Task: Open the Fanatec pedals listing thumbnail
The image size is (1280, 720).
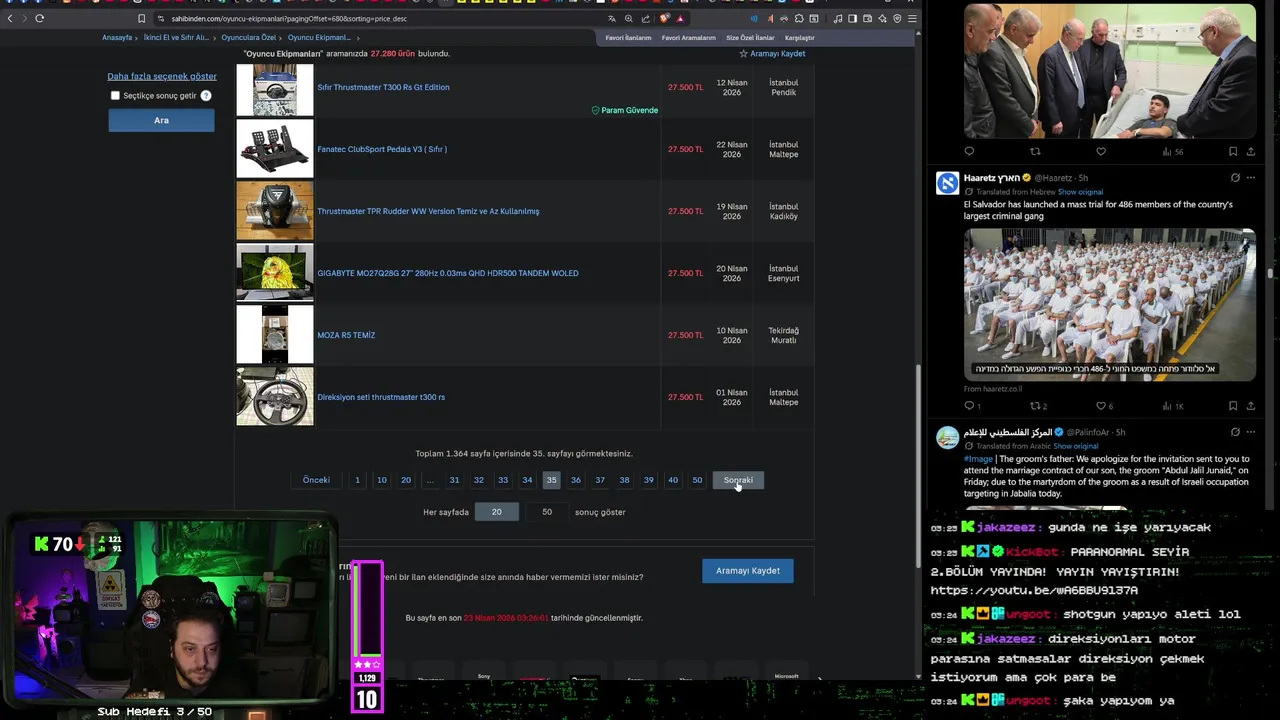Action: pos(275,149)
